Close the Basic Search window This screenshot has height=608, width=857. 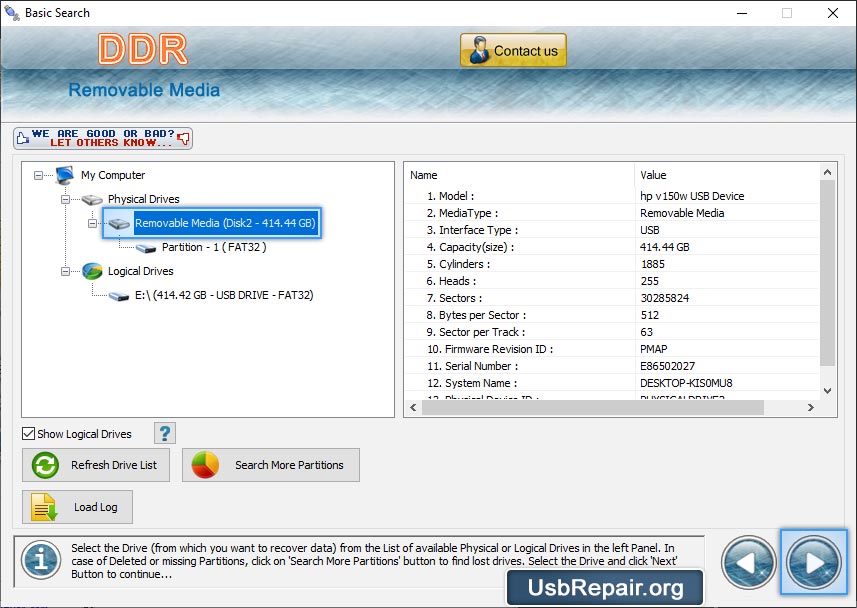(x=832, y=13)
